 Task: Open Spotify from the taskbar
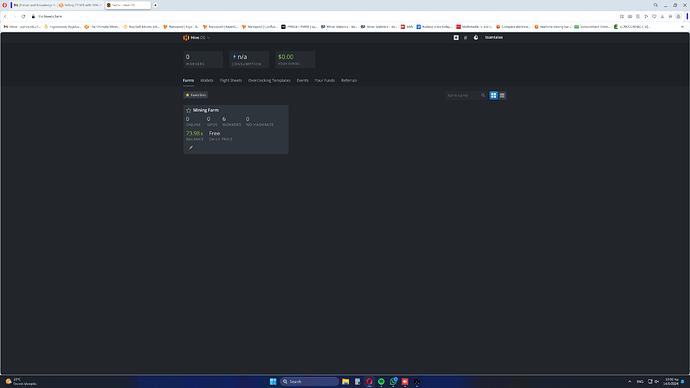(x=381, y=381)
